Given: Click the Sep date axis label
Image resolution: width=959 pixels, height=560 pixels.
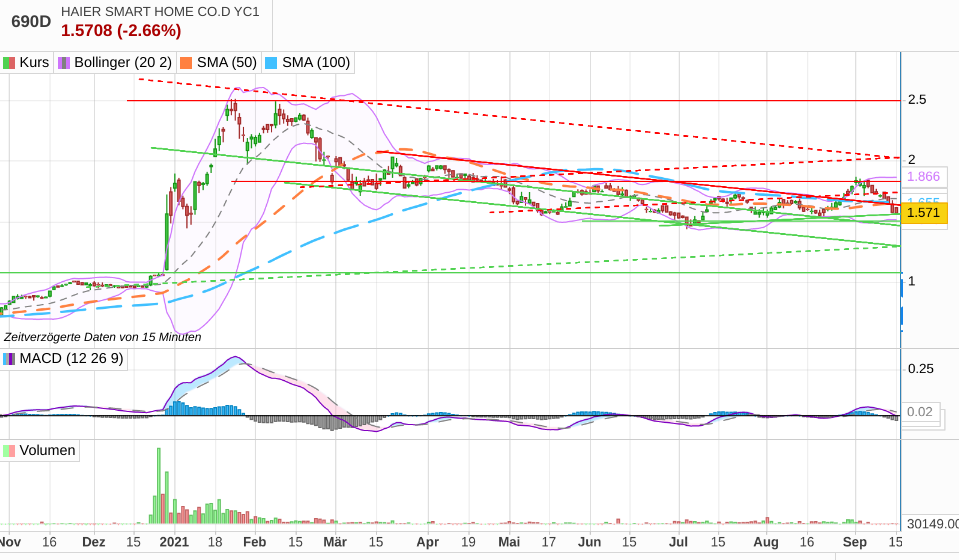Looking at the screenshot, I should coord(854,542).
